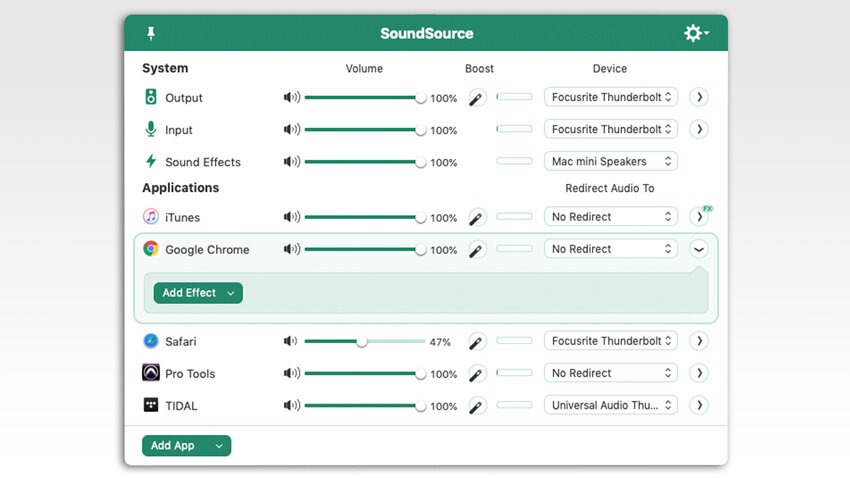The image size is (850, 478).
Task: Click the Add Effect button
Action: point(198,293)
